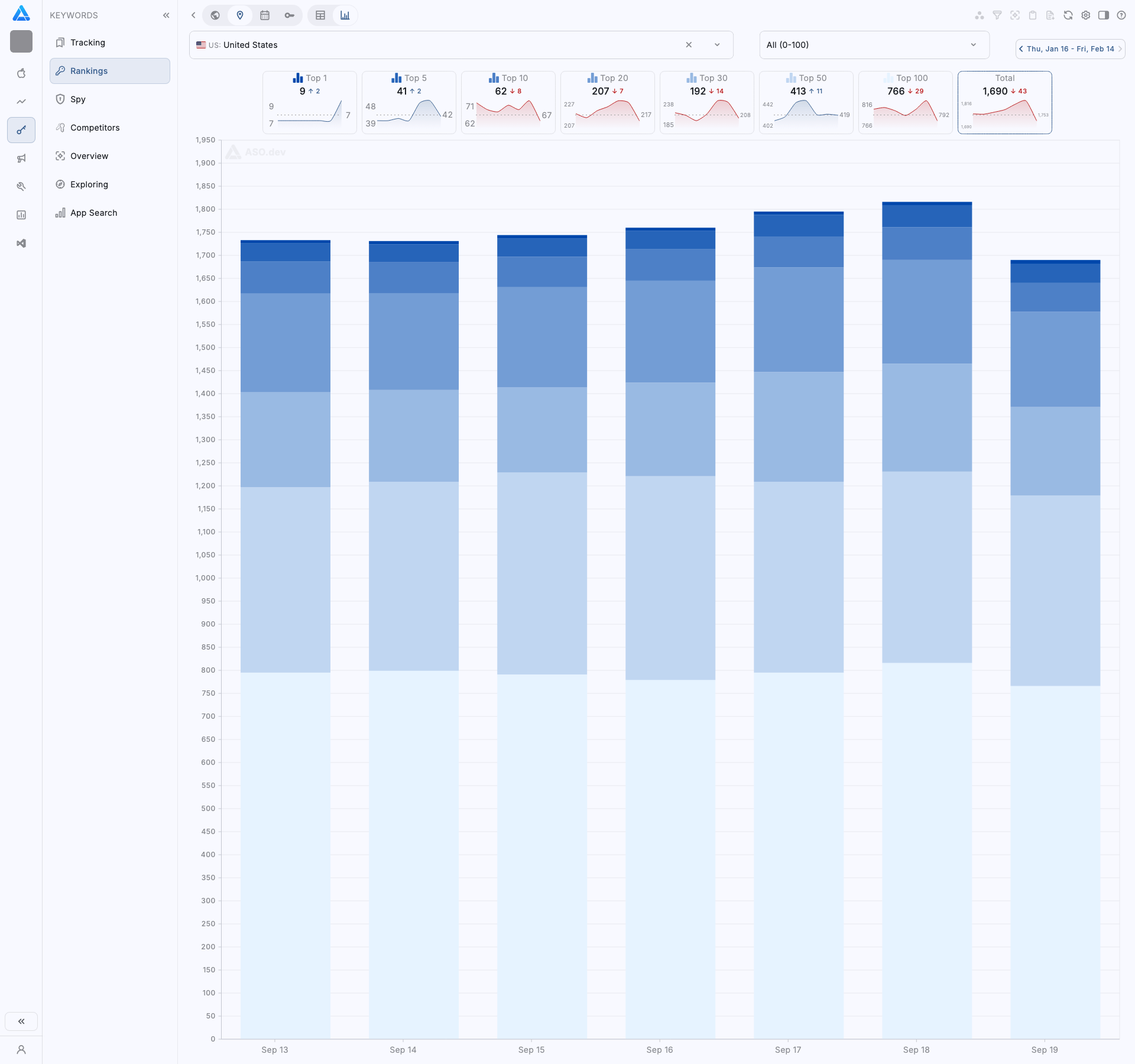Click the megaphone icon in left rail
This screenshot has height=1064, width=1135.
tap(21, 158)
